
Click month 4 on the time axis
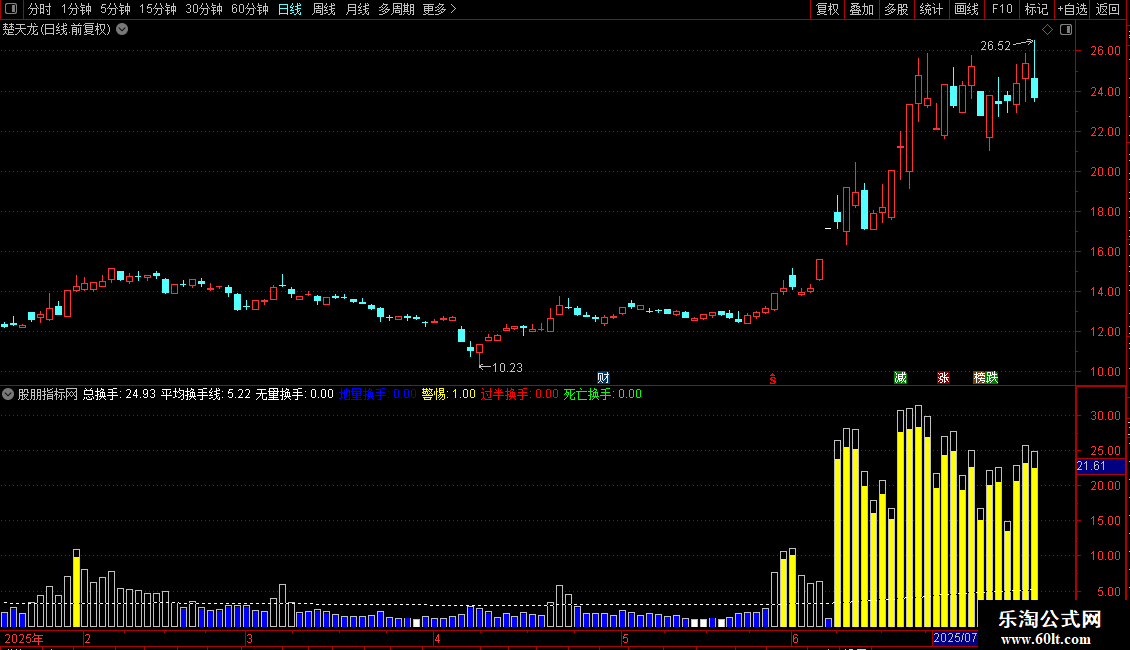coord(437,638)
